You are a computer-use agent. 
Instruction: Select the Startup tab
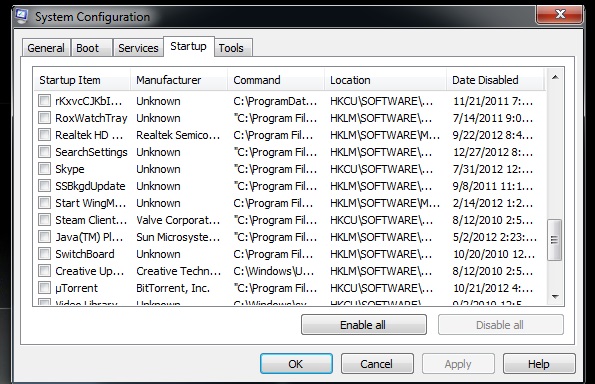[189, 46]
